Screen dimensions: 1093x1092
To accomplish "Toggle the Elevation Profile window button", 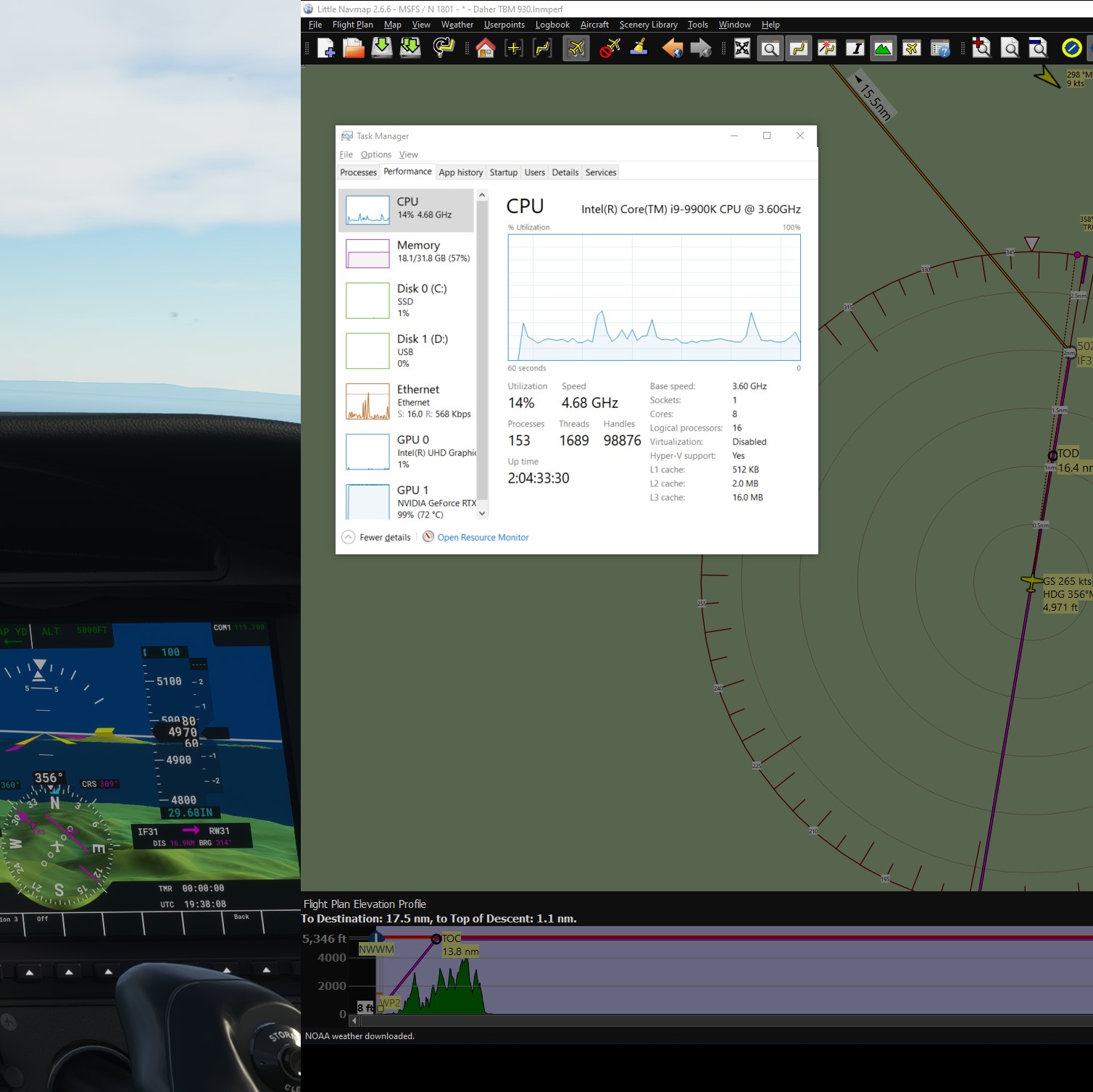I will click(x=883, y=49).
